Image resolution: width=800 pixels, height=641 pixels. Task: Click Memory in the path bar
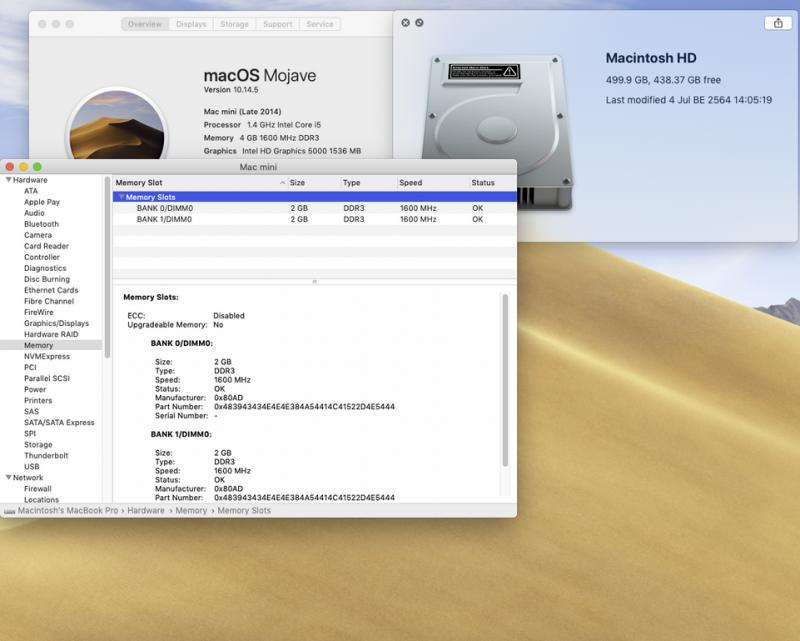point(191,510)
